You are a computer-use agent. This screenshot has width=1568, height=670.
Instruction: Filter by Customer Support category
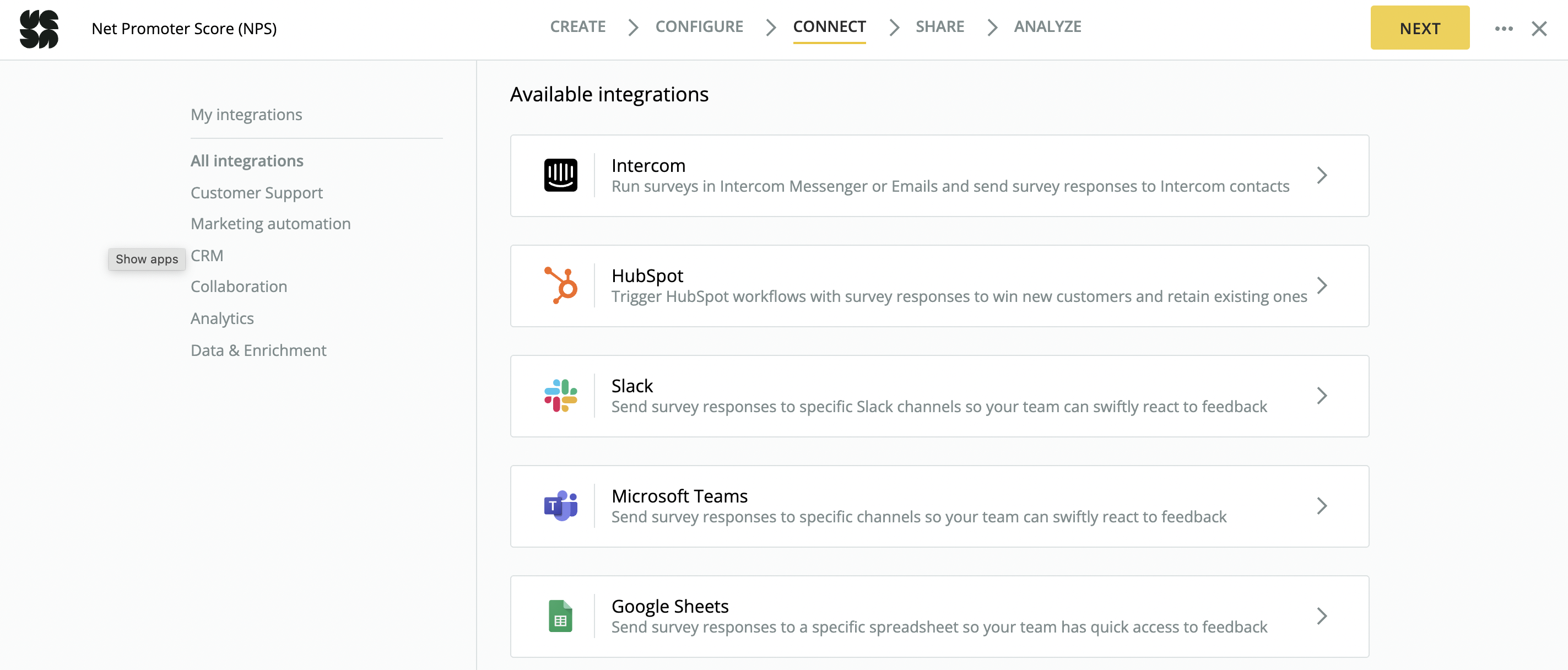(x=256, y=193)
